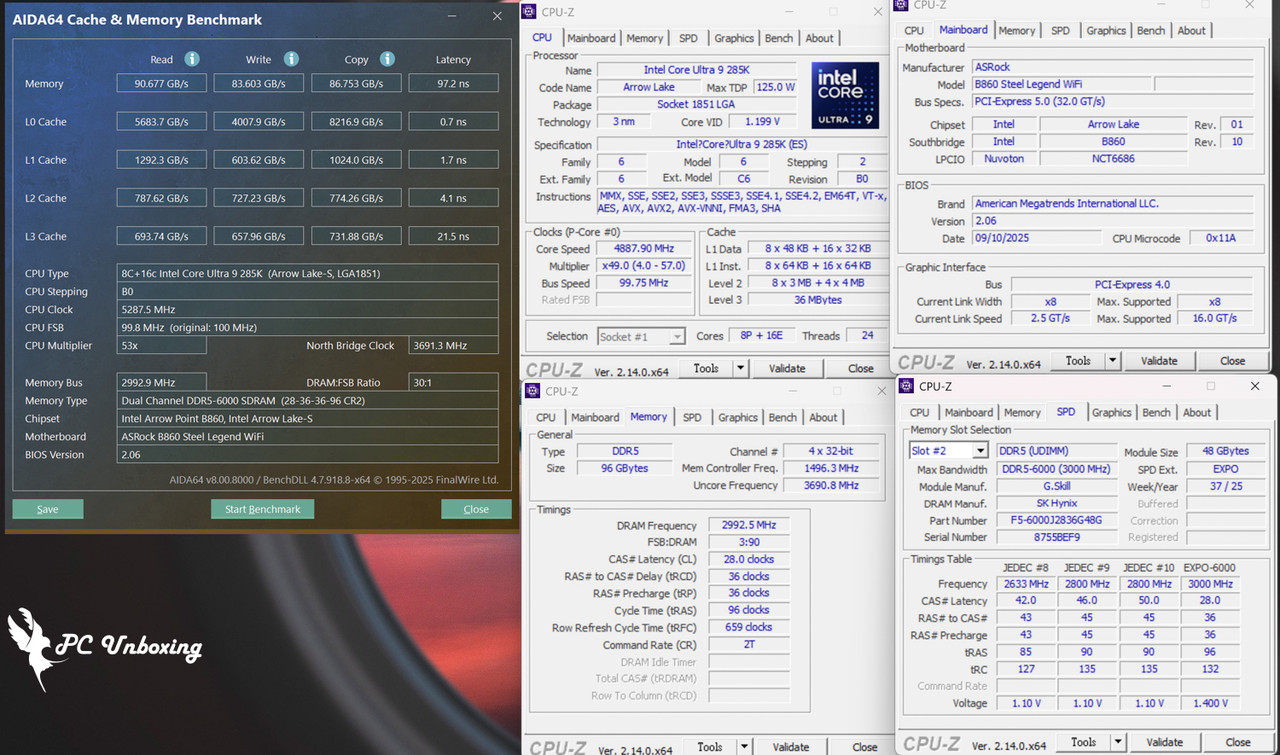Click the processor Name field Intel Core Ultra 9 285K
1280x755 pixels.
(x=696, y=70)
